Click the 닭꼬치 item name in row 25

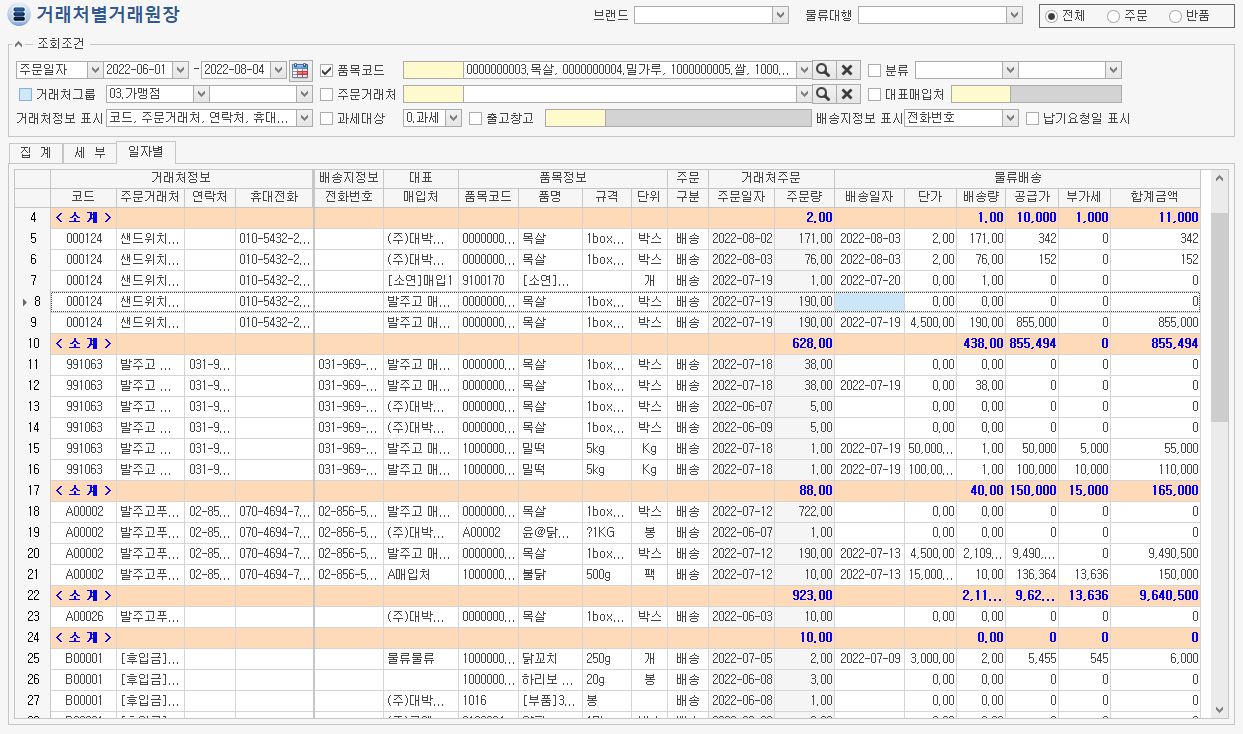click(550, 658)
